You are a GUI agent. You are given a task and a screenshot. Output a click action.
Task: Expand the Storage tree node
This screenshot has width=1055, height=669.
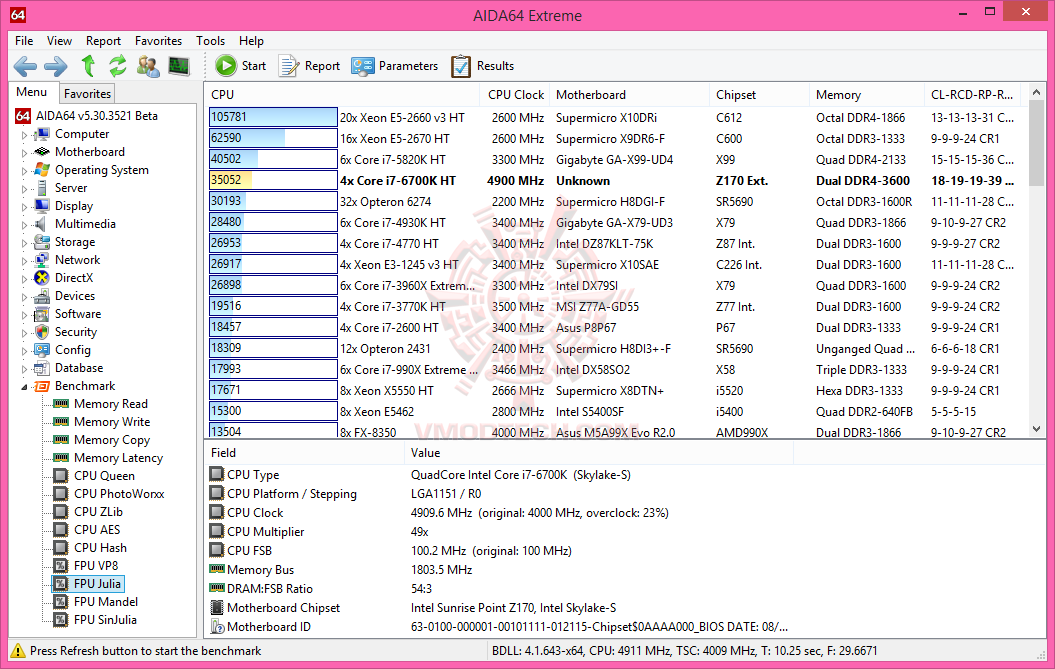click(24, 243)
